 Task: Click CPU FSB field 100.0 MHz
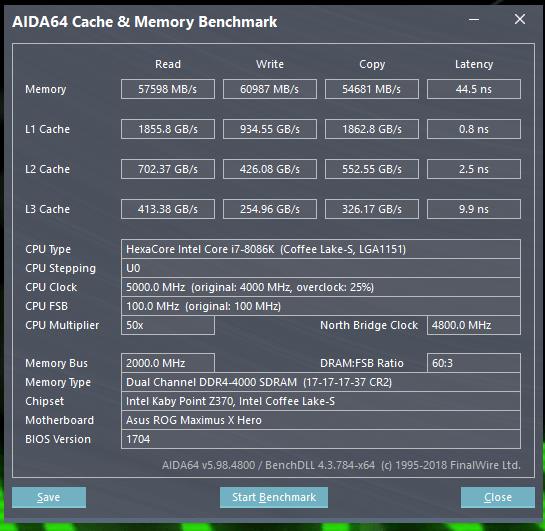click(x=321, y=306)
